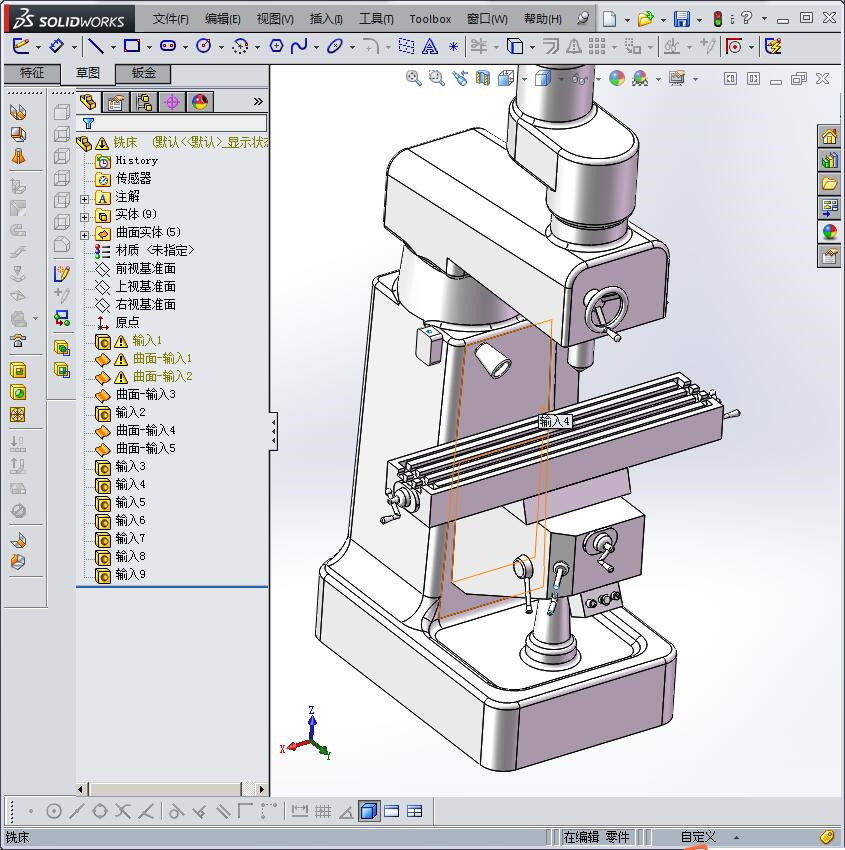Viewport: 845px width, 850px height.
Task: Select the Spline sketch tool
Action: (x=298, y=45)
